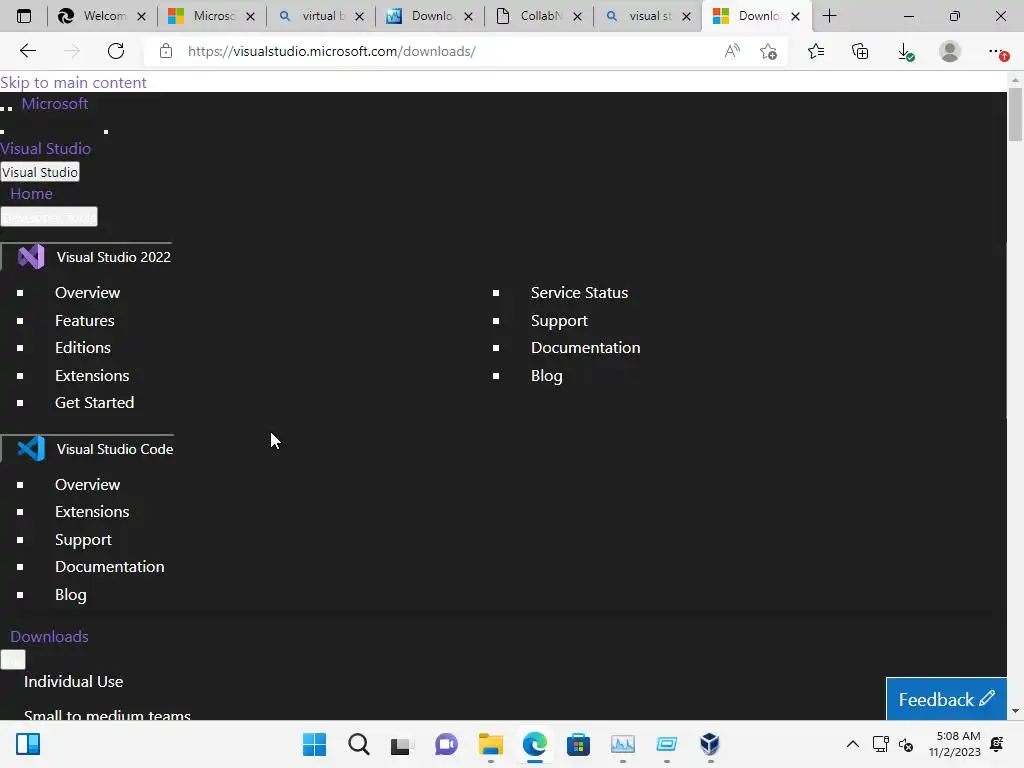
Task: Select Individual Use
Action: tap(74, 681)
